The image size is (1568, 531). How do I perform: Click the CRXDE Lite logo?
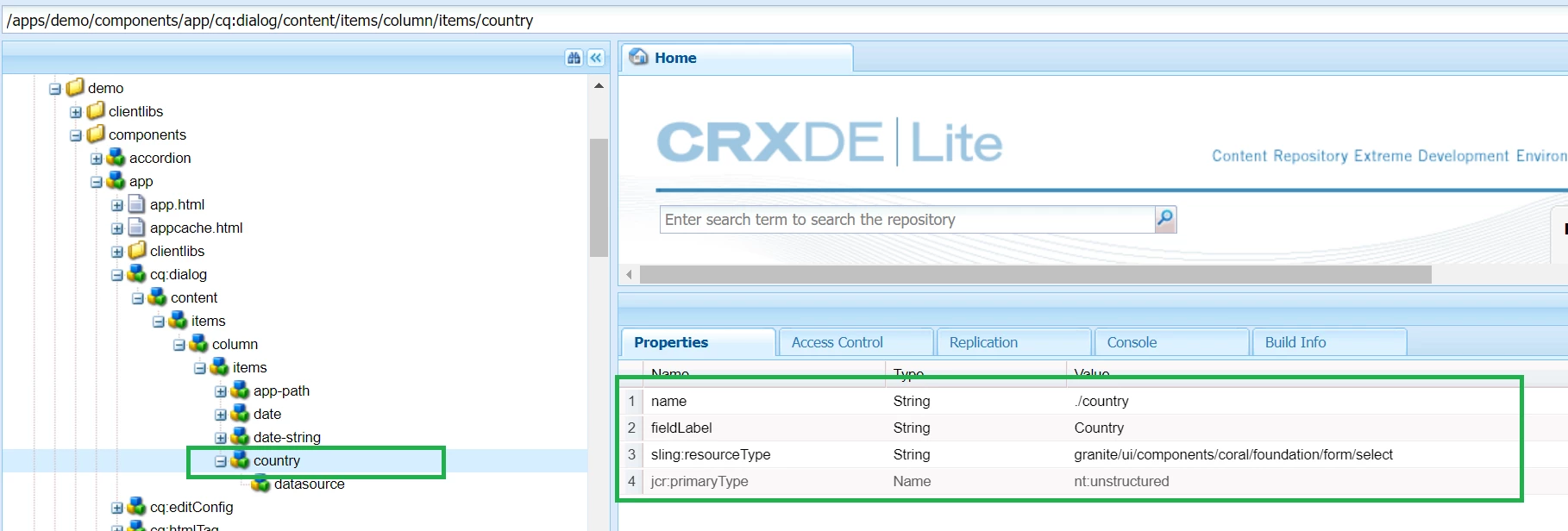[x=830, y=141]
